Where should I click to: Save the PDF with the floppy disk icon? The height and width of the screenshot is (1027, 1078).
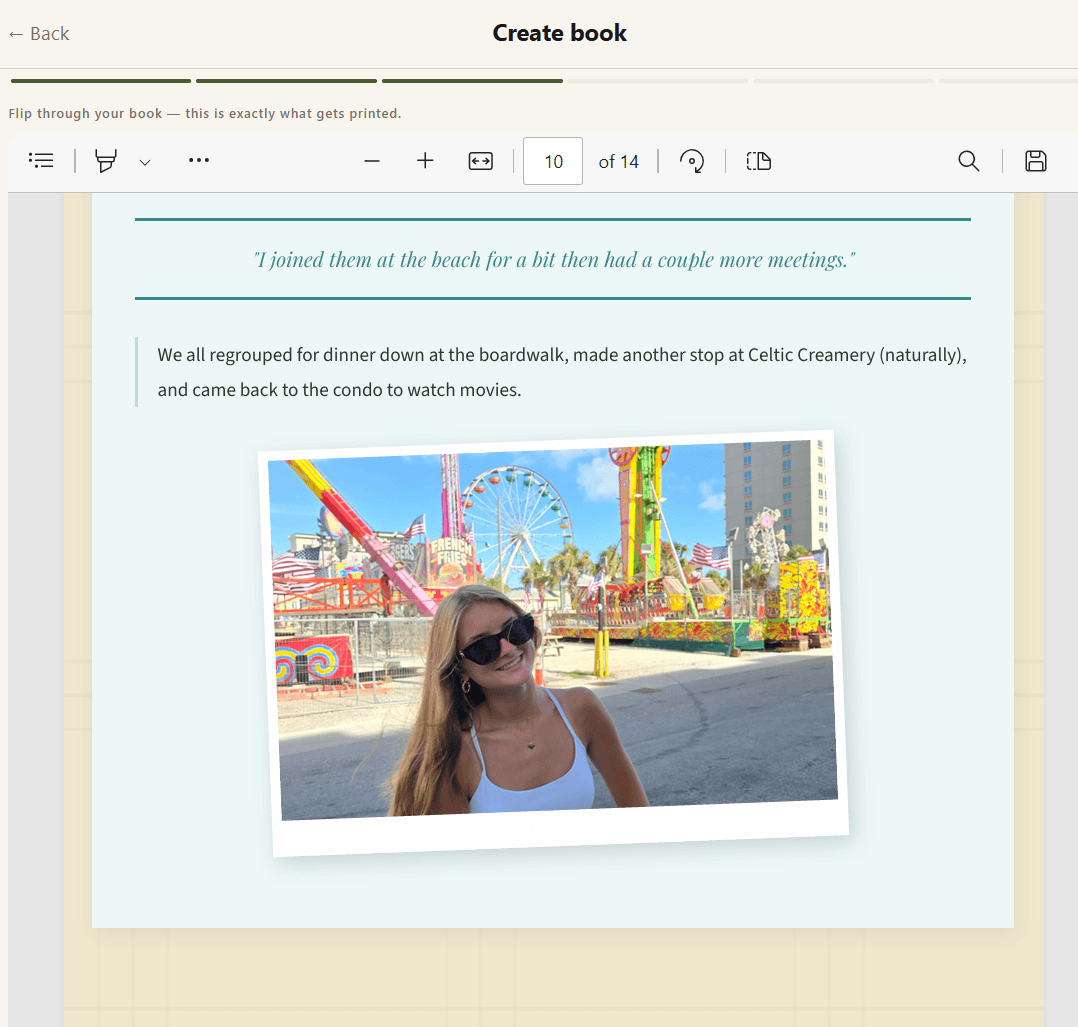pos(1035,161)
